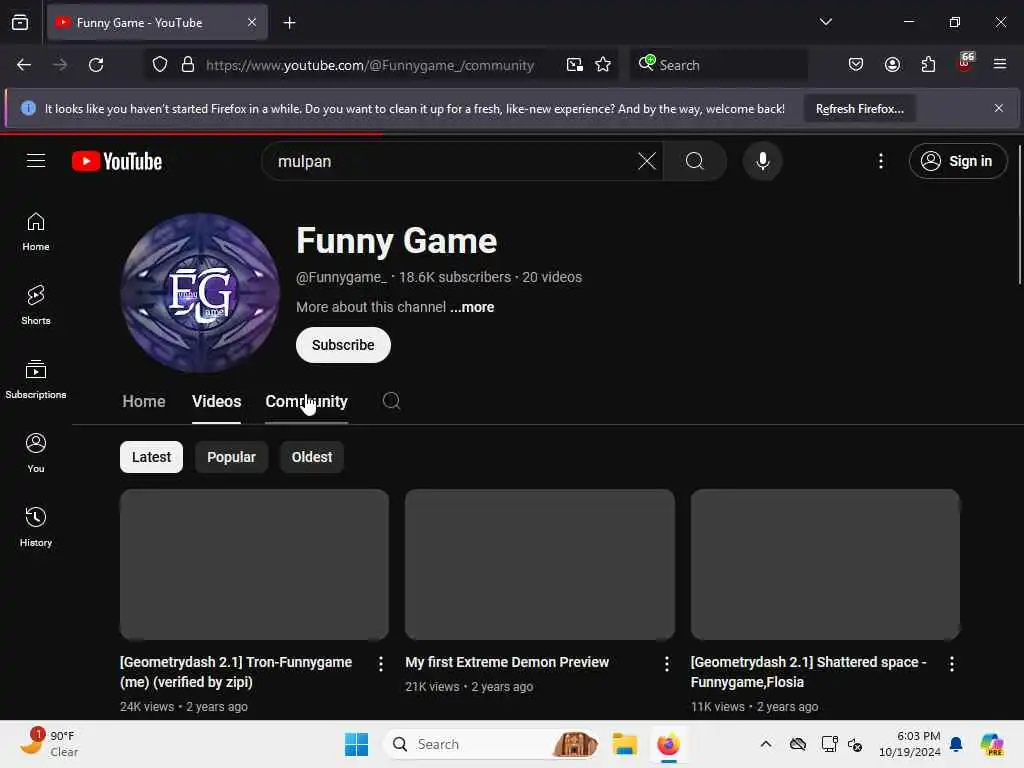The image size is (1024, 768).
Task: Filter videos by Popular
Action: (x=231, y=457)
